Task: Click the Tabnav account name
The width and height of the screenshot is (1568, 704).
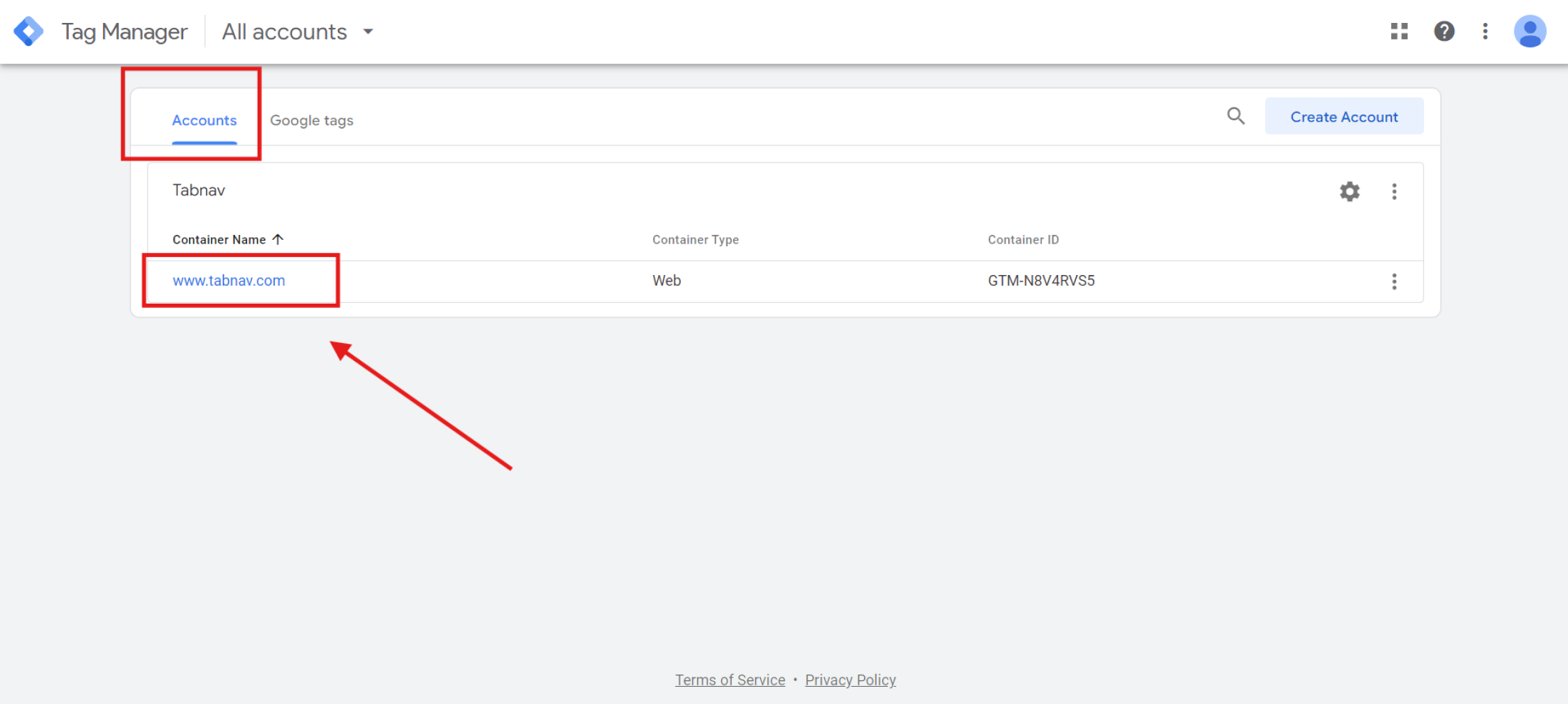Action: pos(198,191)
